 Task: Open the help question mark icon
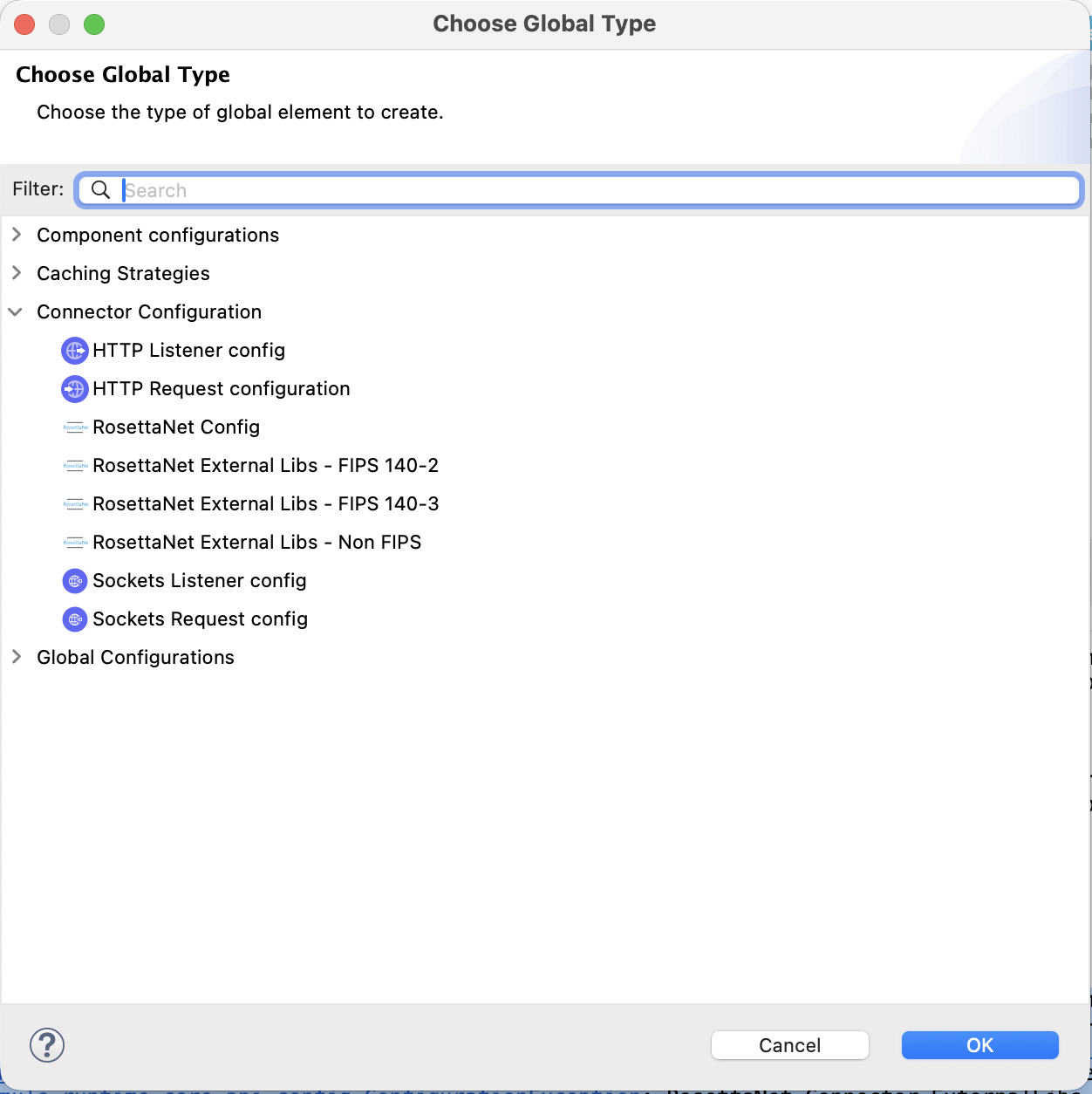click(x=47, y=1044)
